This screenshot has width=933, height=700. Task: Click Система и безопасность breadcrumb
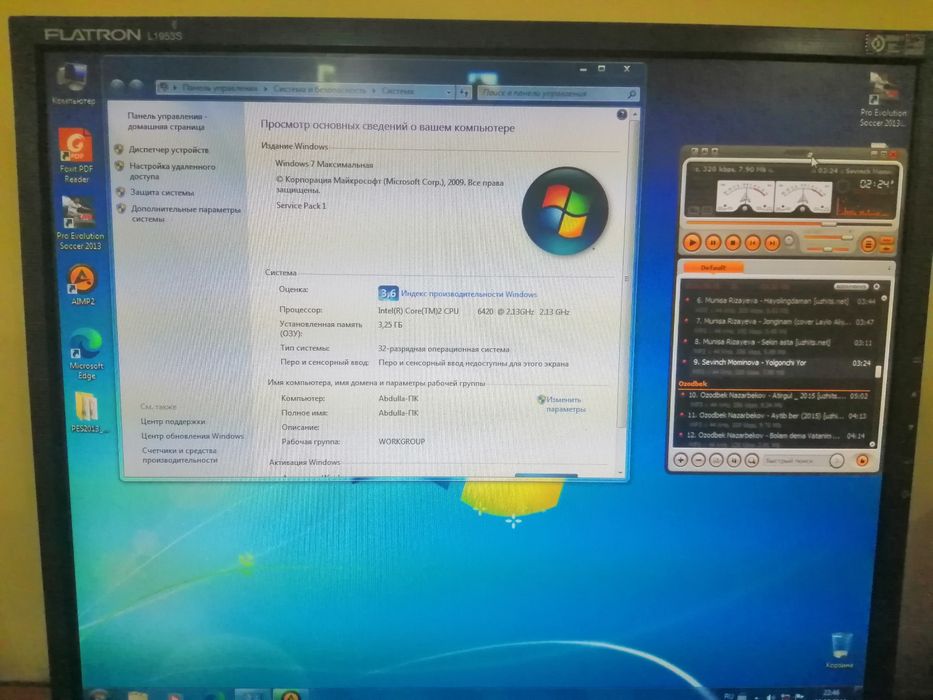(x=320, y=90)
